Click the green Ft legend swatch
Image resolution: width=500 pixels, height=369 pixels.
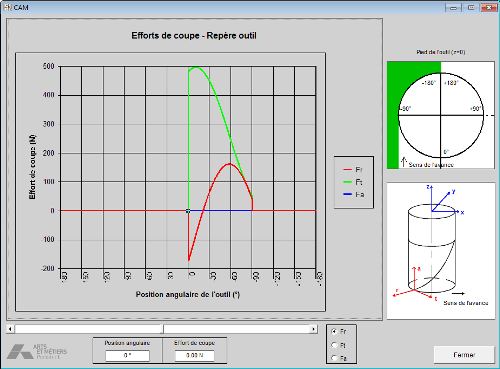tap(348, 182)
